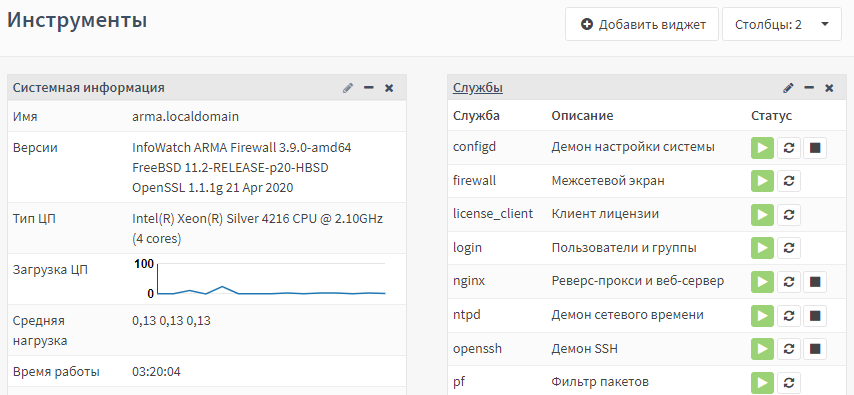Stop the ntpd service
854x395 pixels.
pyautogui.click(x=815, y=315)
